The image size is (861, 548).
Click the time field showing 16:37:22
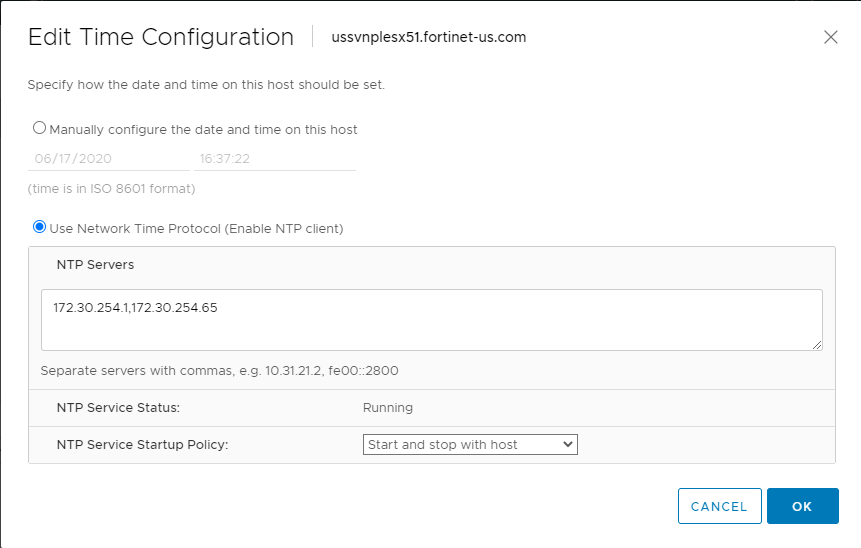[x=274, y=159]
